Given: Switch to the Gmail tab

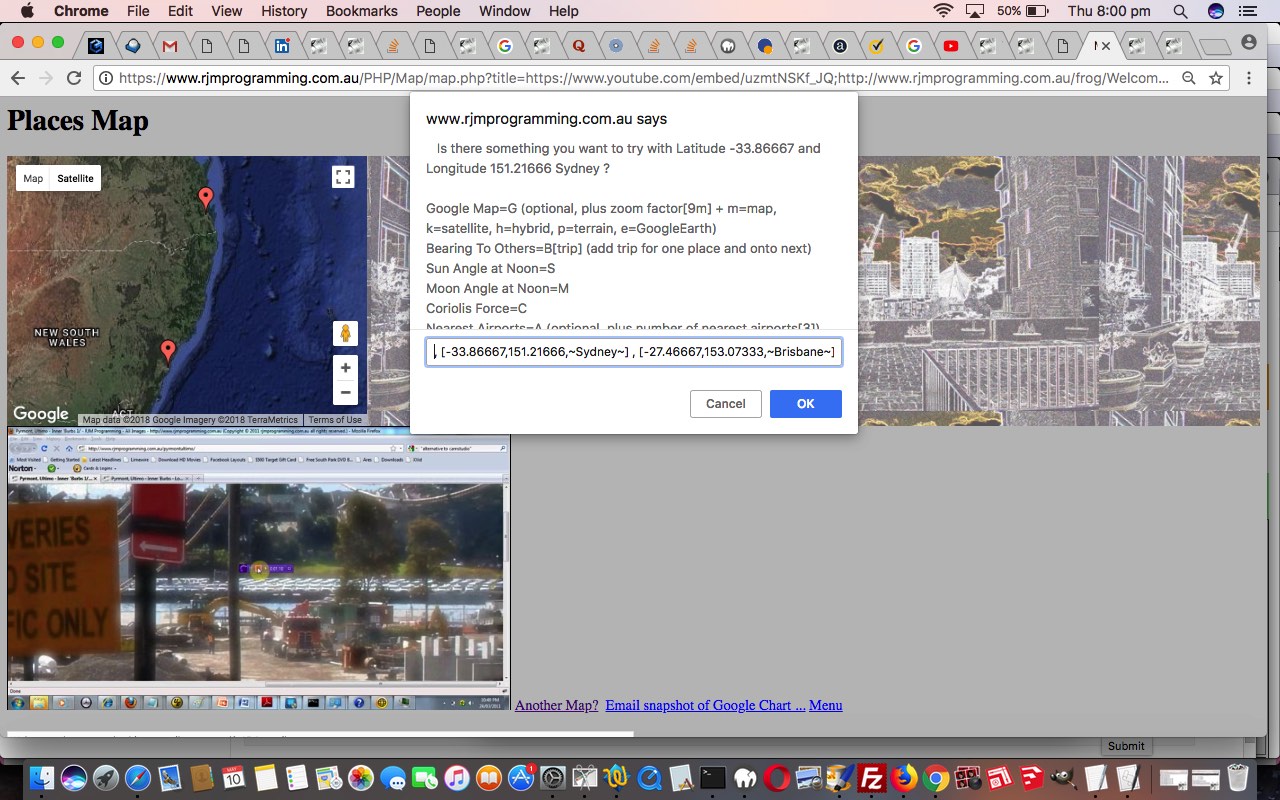Looking at the screenshot, I should tap(170, 45).
